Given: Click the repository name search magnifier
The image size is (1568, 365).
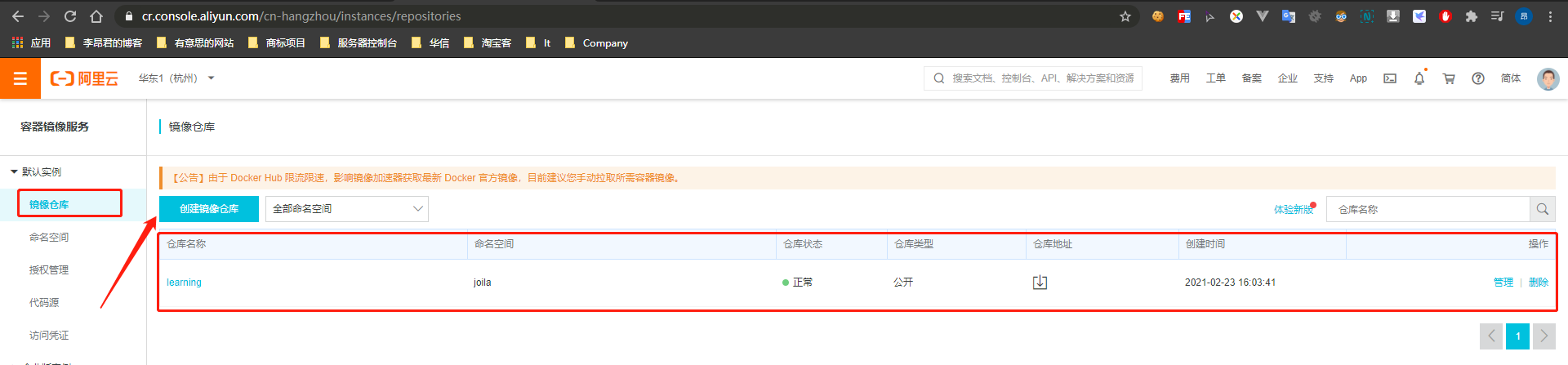Looking at the screenshot, I should 1542,209.
